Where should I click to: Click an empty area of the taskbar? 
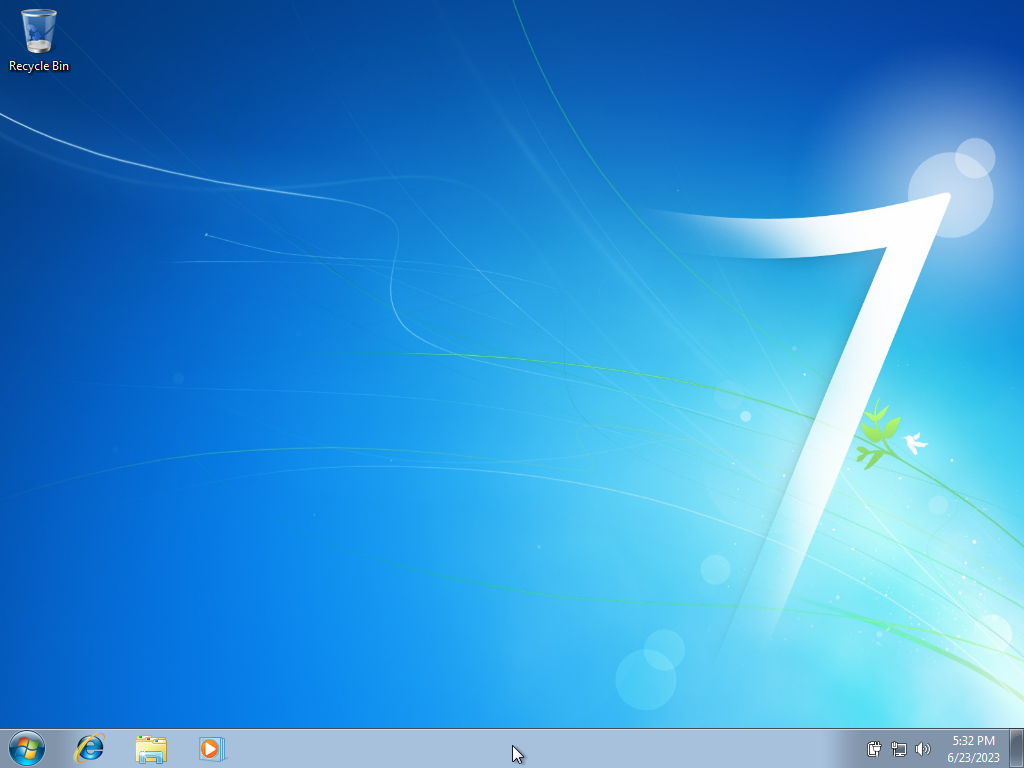click(500, 748)
